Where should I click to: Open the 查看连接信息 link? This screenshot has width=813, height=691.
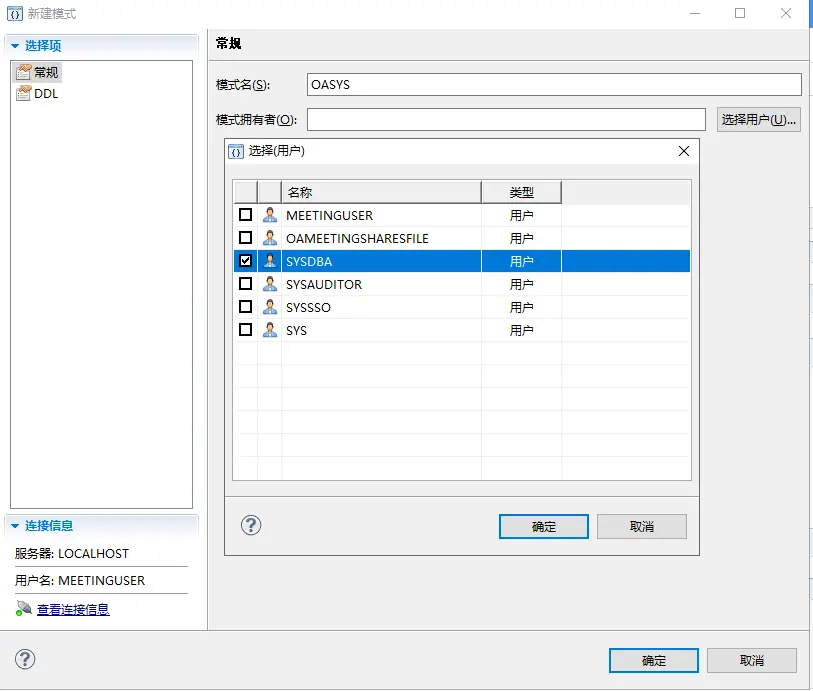pyautogui.click(x=73, y=610)
